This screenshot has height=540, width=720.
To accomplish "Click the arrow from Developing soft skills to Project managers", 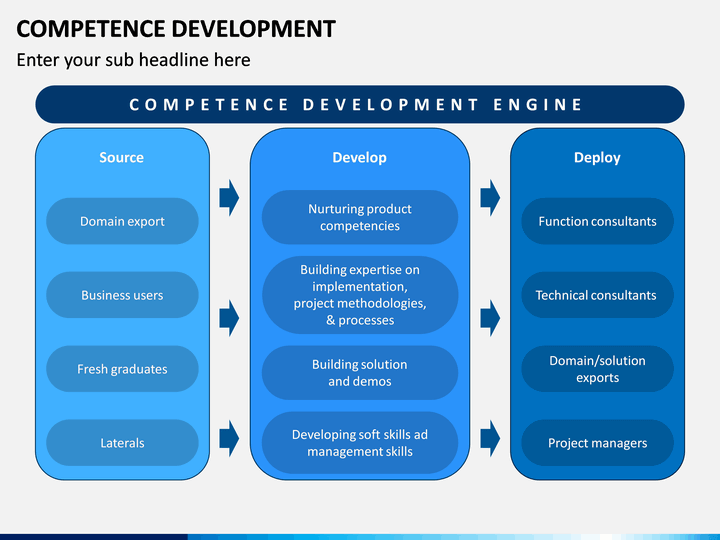I will click(490, 439).
